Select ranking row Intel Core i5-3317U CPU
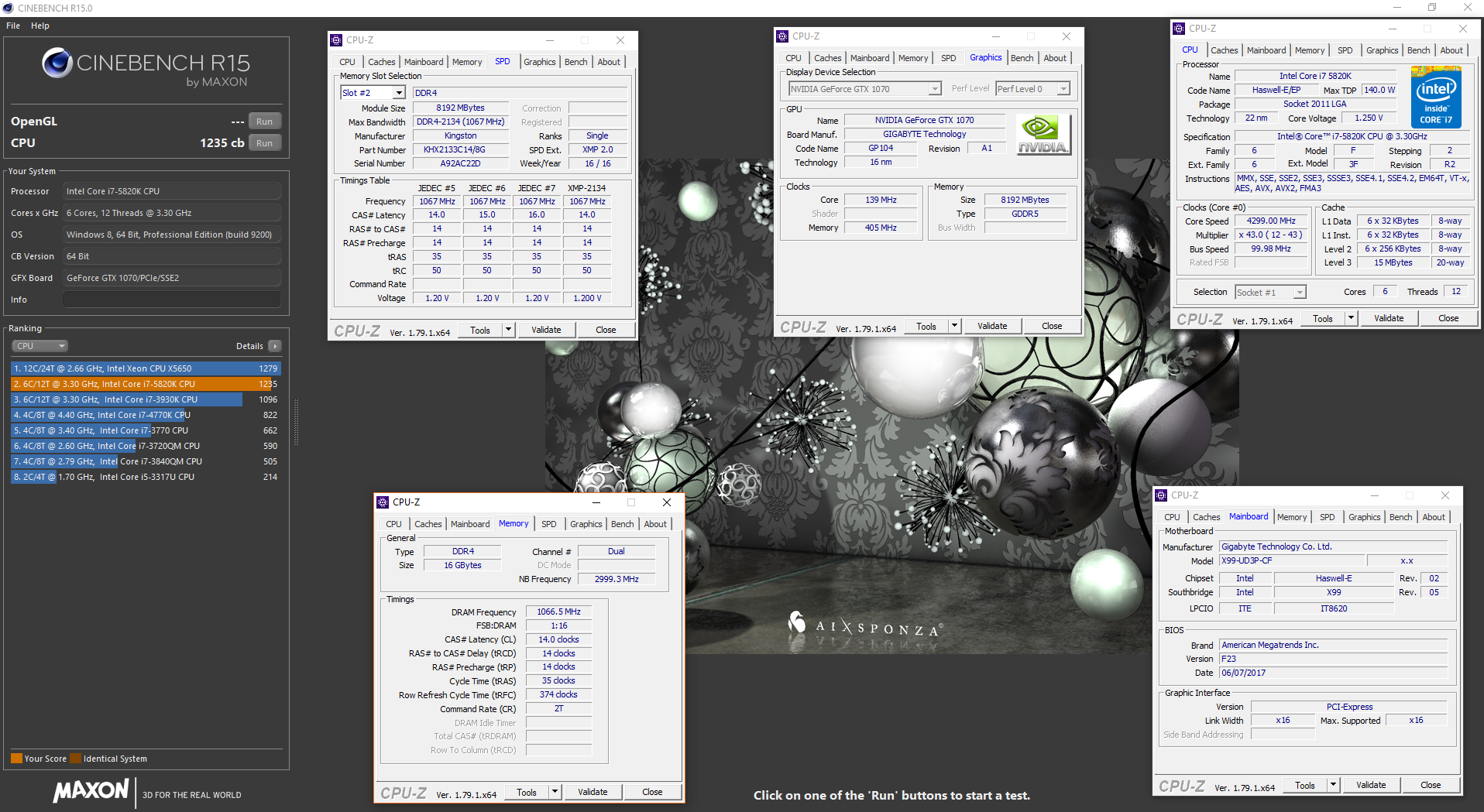 pos(146,477)
